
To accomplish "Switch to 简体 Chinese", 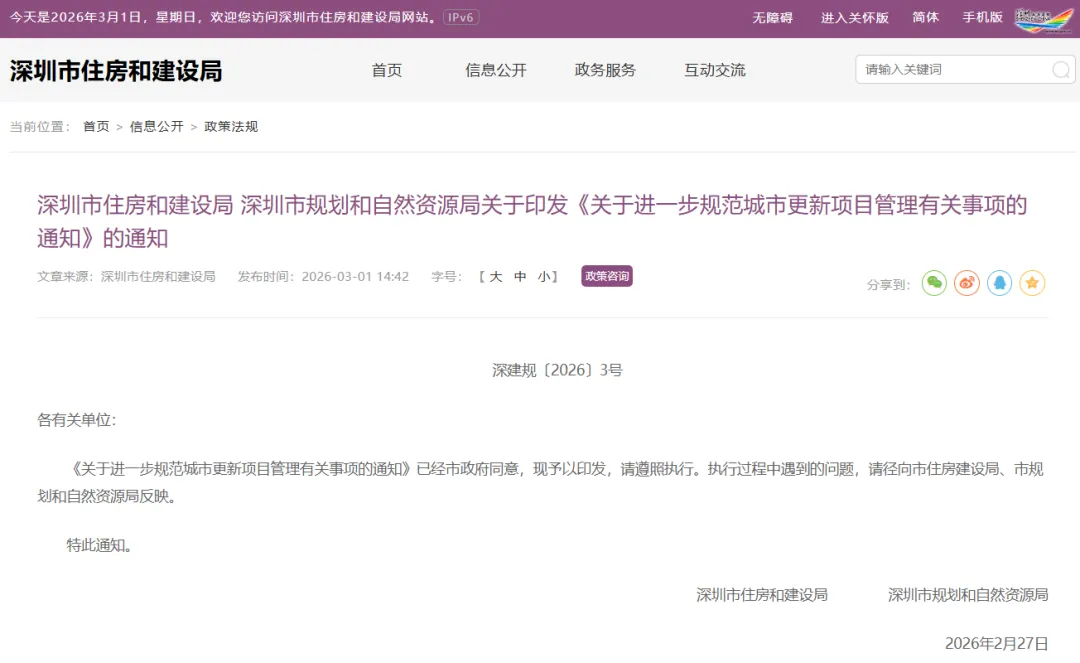I will [x=925, y=17].
